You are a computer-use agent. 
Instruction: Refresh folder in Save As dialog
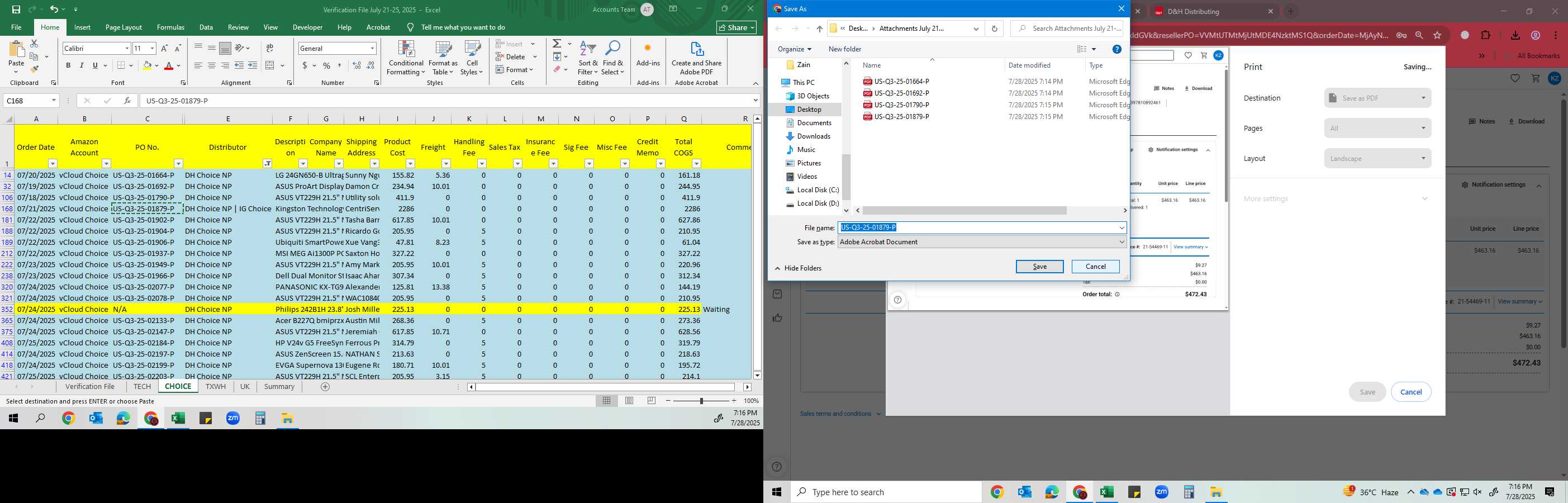point(995,28)
